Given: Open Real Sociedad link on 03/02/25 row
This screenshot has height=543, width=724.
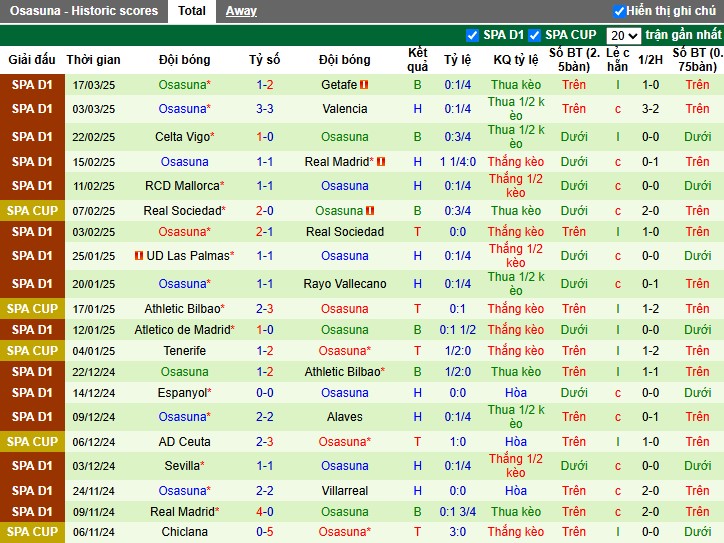Looking at the screenshot, I should coord(345,232).
